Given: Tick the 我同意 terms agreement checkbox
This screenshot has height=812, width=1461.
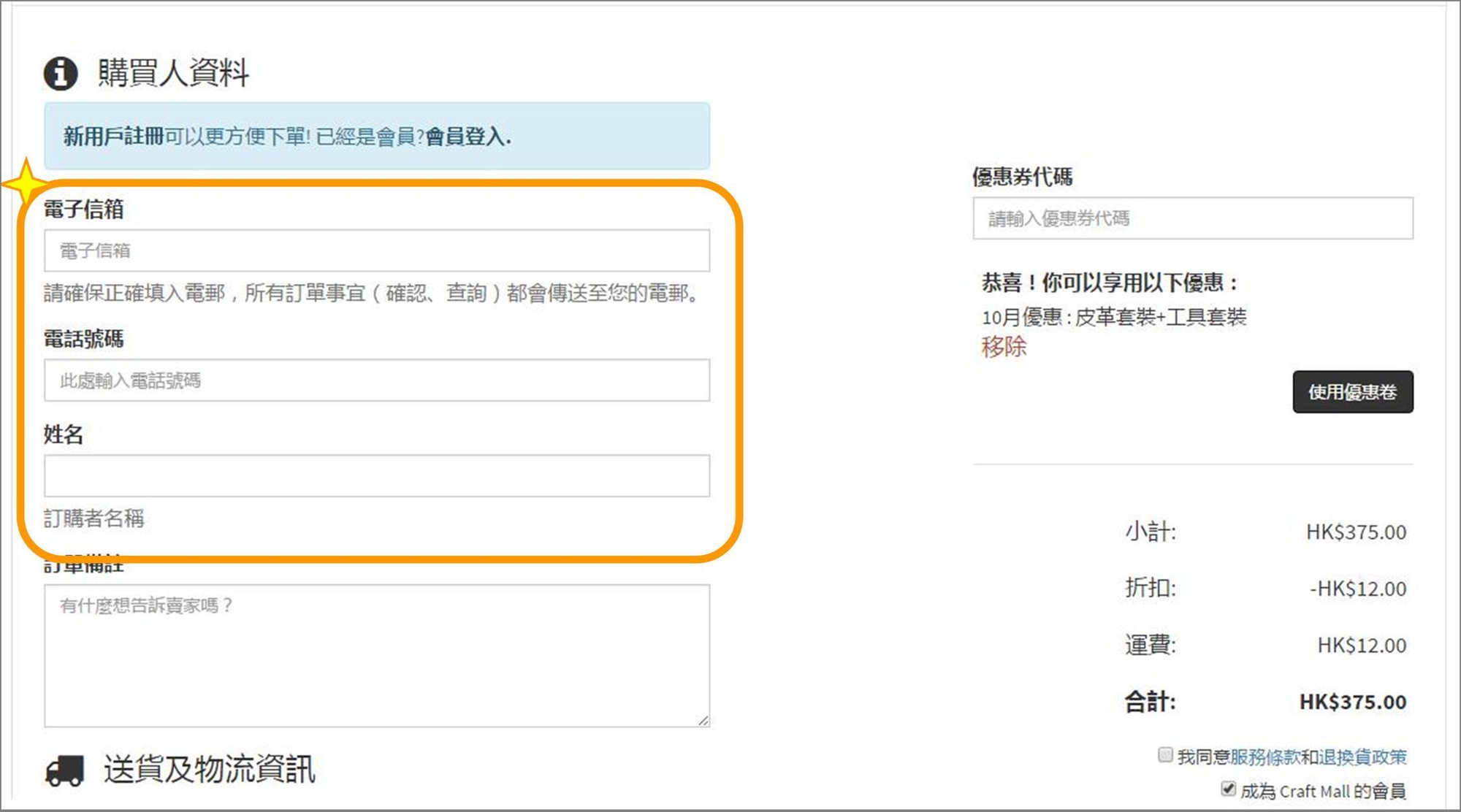Looking at the screenshot, I should 1165,754.
